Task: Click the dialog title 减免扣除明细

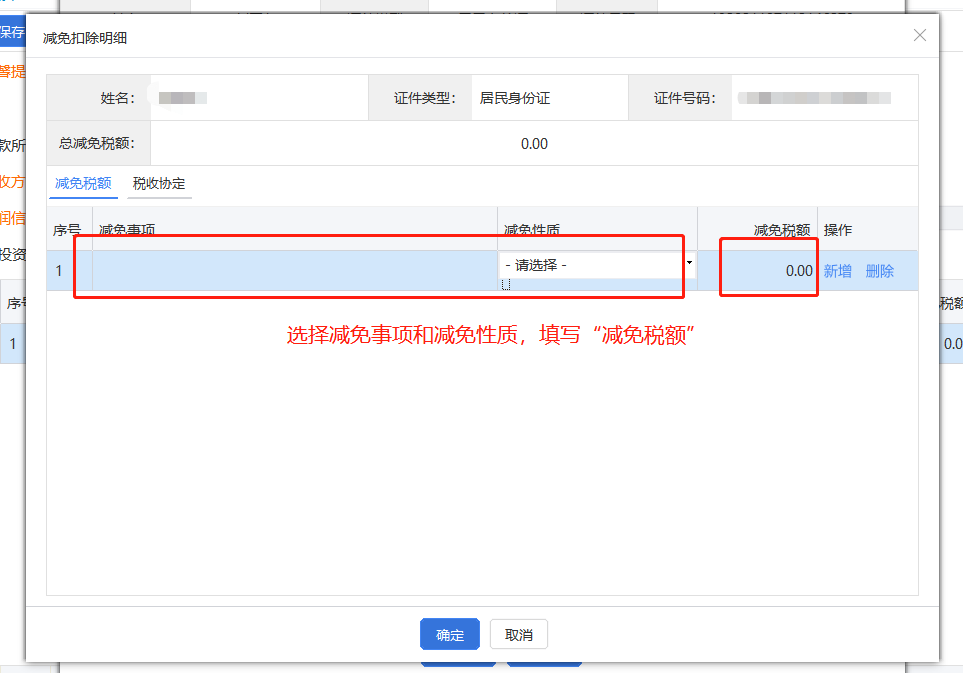Action: (85, 38)
